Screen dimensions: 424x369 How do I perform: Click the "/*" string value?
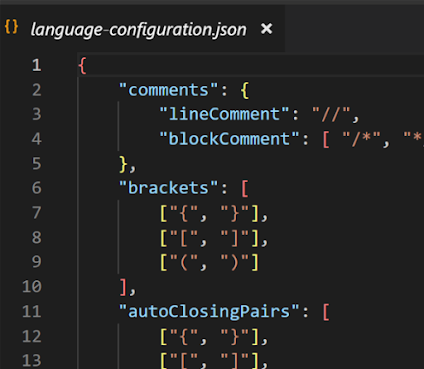(362, 139)
